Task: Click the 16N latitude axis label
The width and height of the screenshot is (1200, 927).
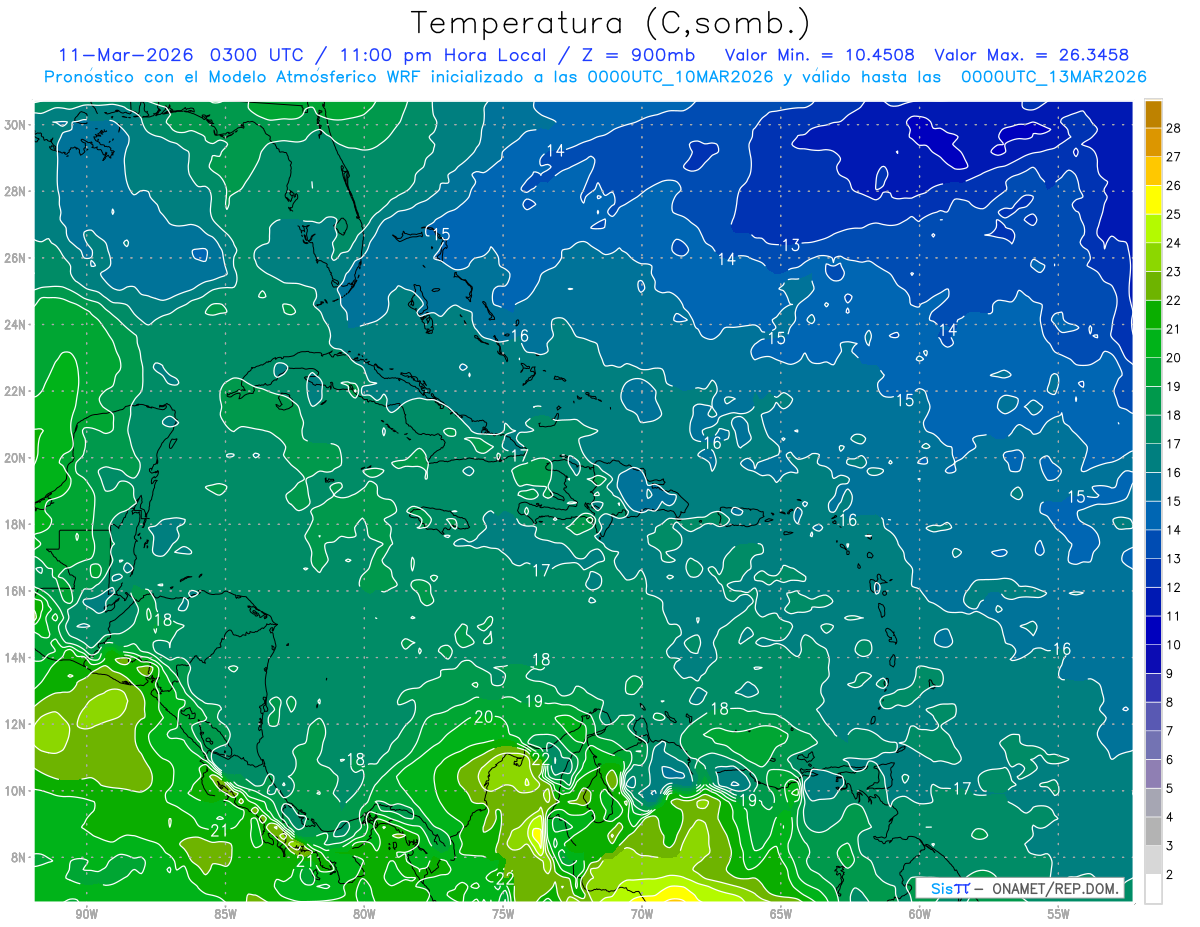Action: 16,590
